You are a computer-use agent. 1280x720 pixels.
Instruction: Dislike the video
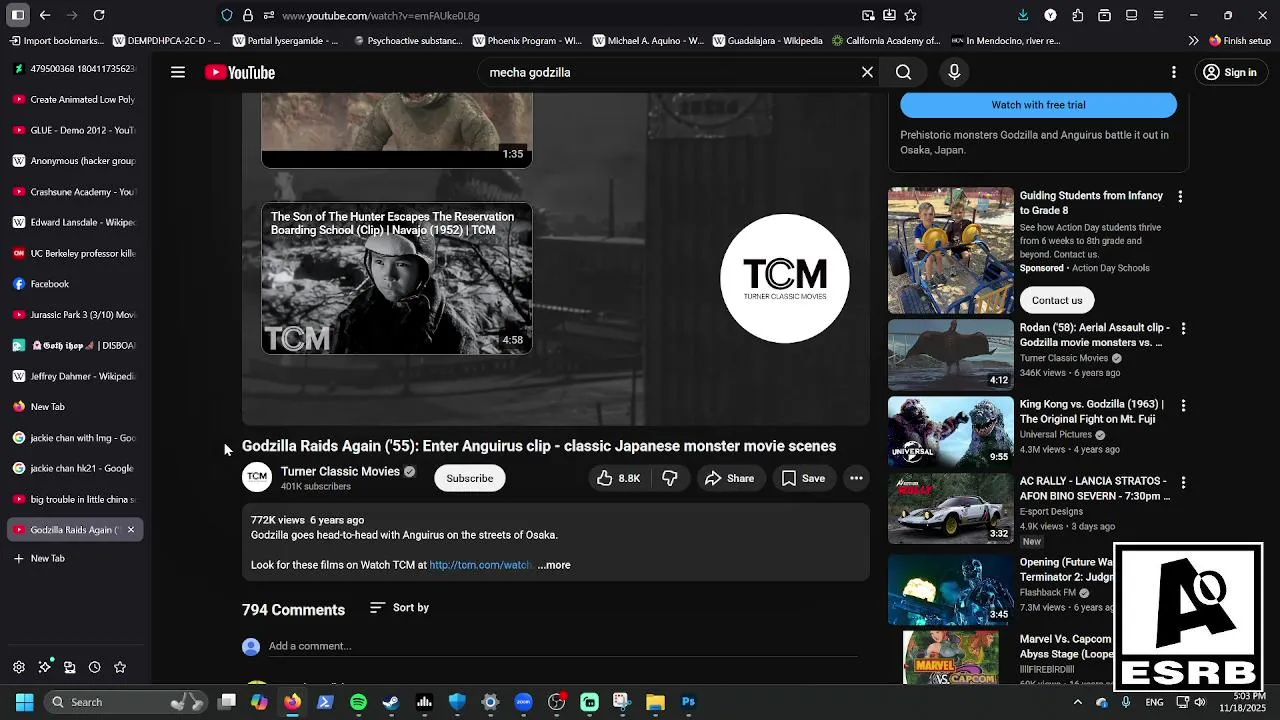[670, 478]
